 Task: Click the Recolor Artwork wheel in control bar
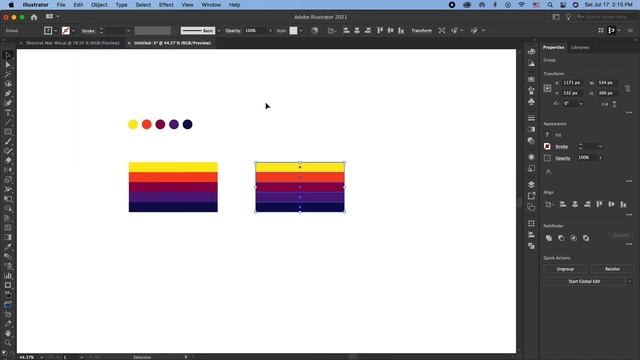click(314, 31)
